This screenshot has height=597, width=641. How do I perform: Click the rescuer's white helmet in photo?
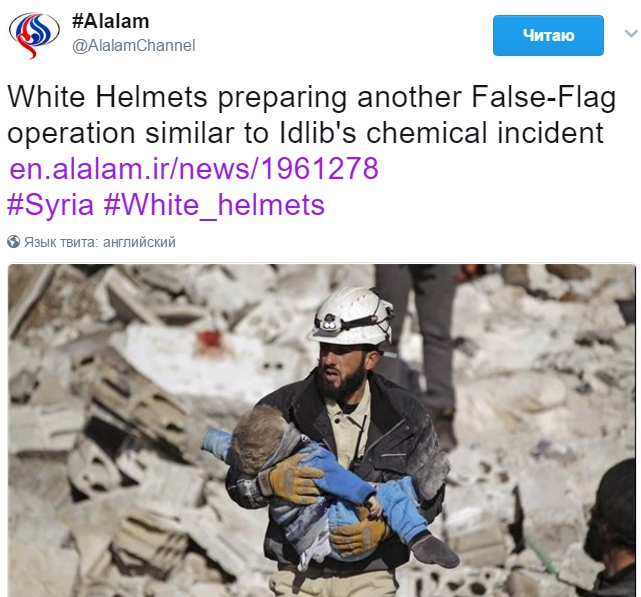click(x=352, y=316)
